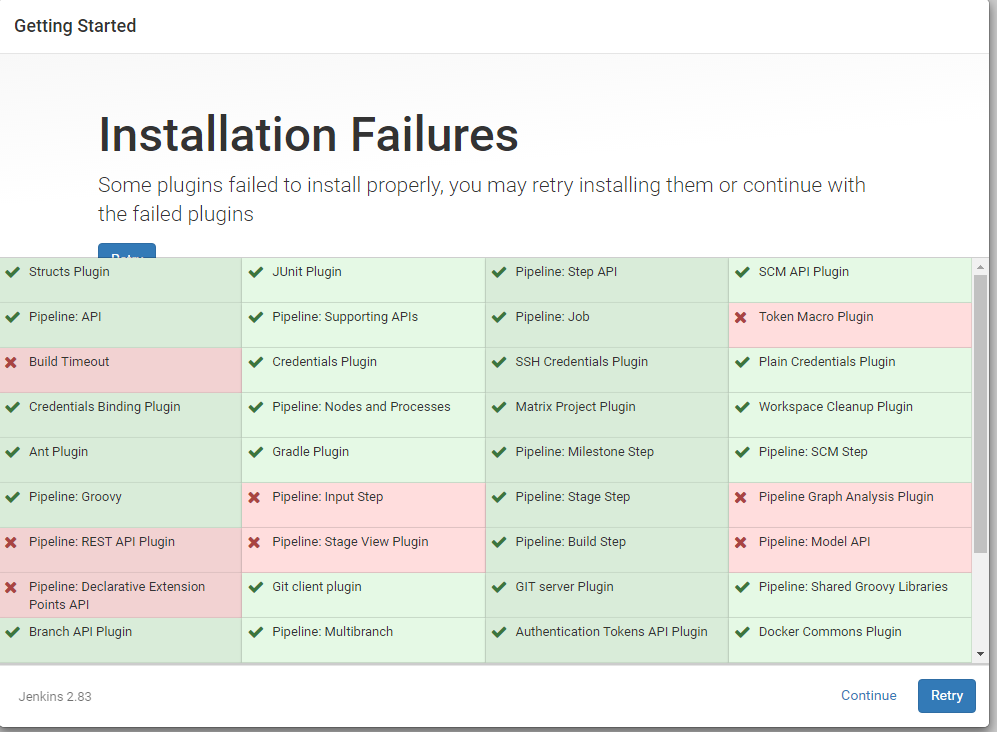Viewport: 997px width, 732px height.
Task: Click the green check next to Docker Commons Plugin
Action: pos(740,632)
